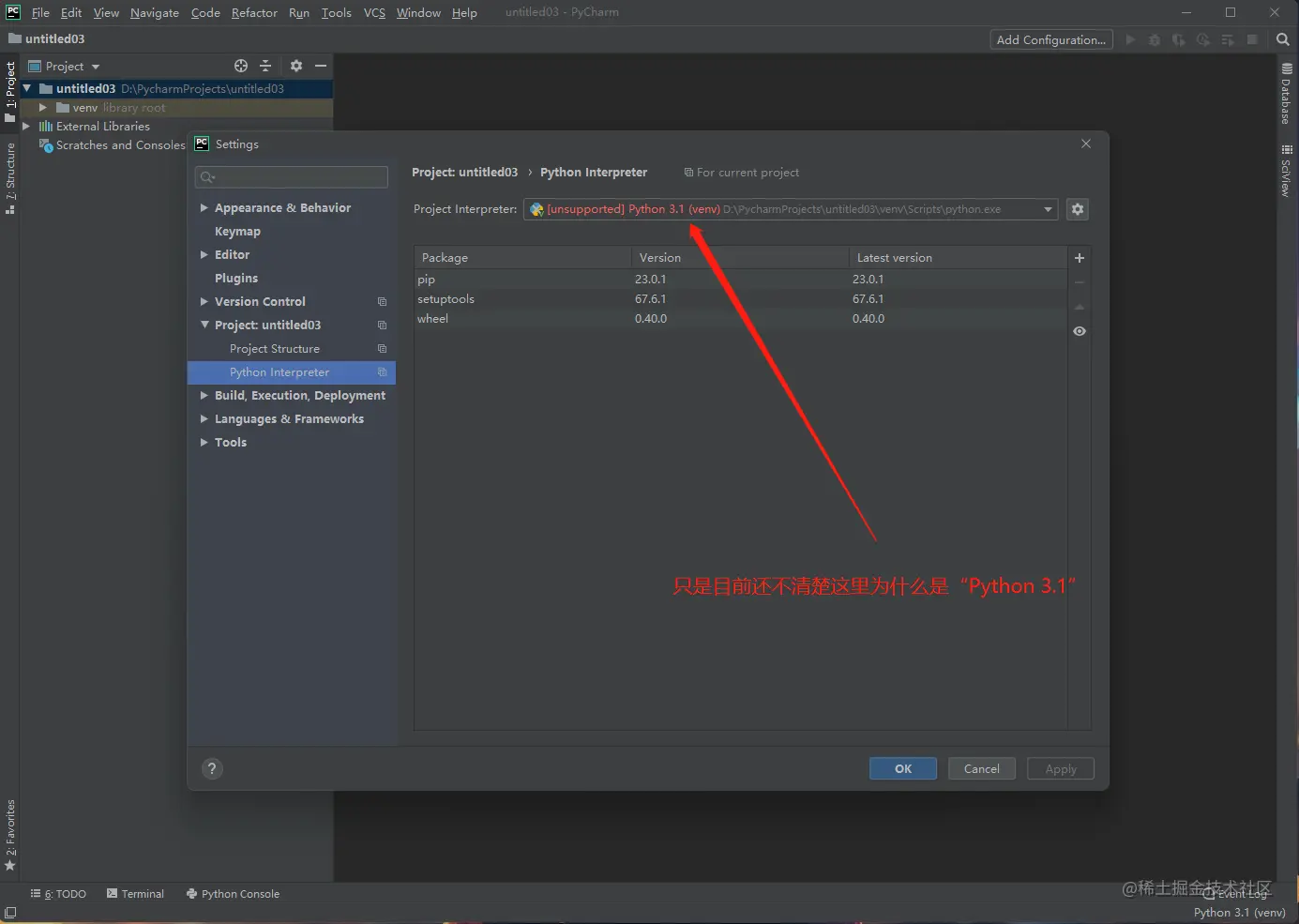
Task: Click the plus icon to install a package
Action: click(x=1080, y=258)
